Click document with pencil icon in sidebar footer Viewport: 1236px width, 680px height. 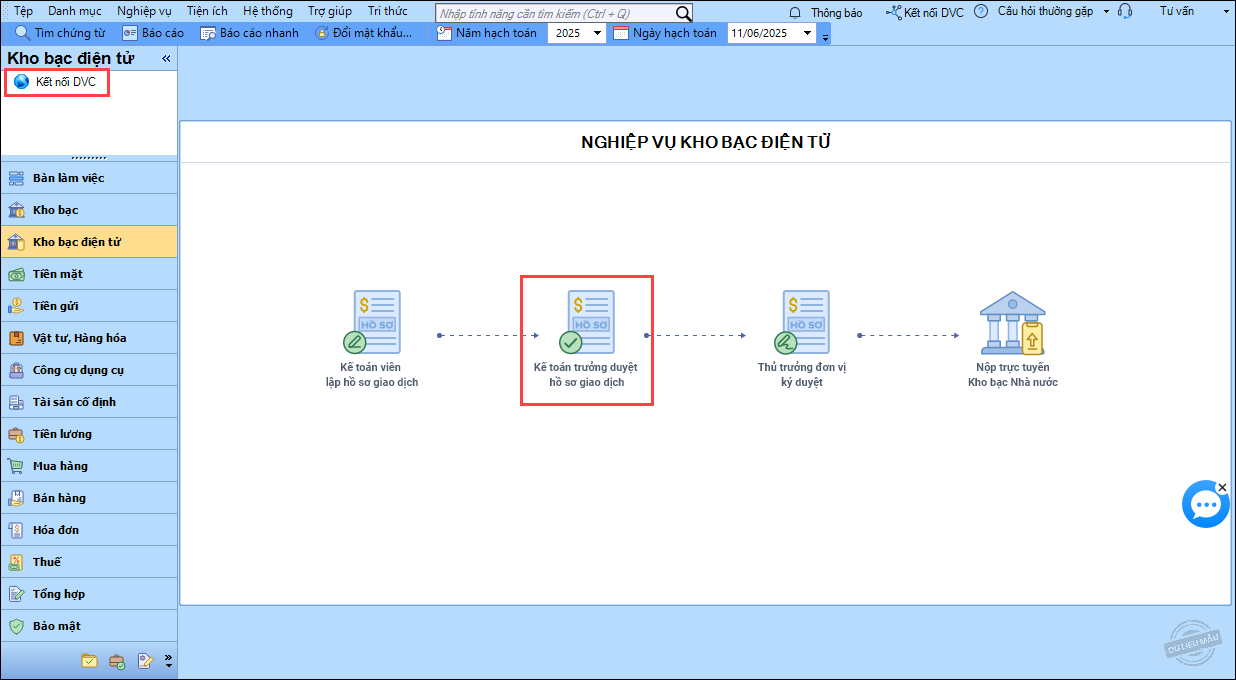pos(145,660)
